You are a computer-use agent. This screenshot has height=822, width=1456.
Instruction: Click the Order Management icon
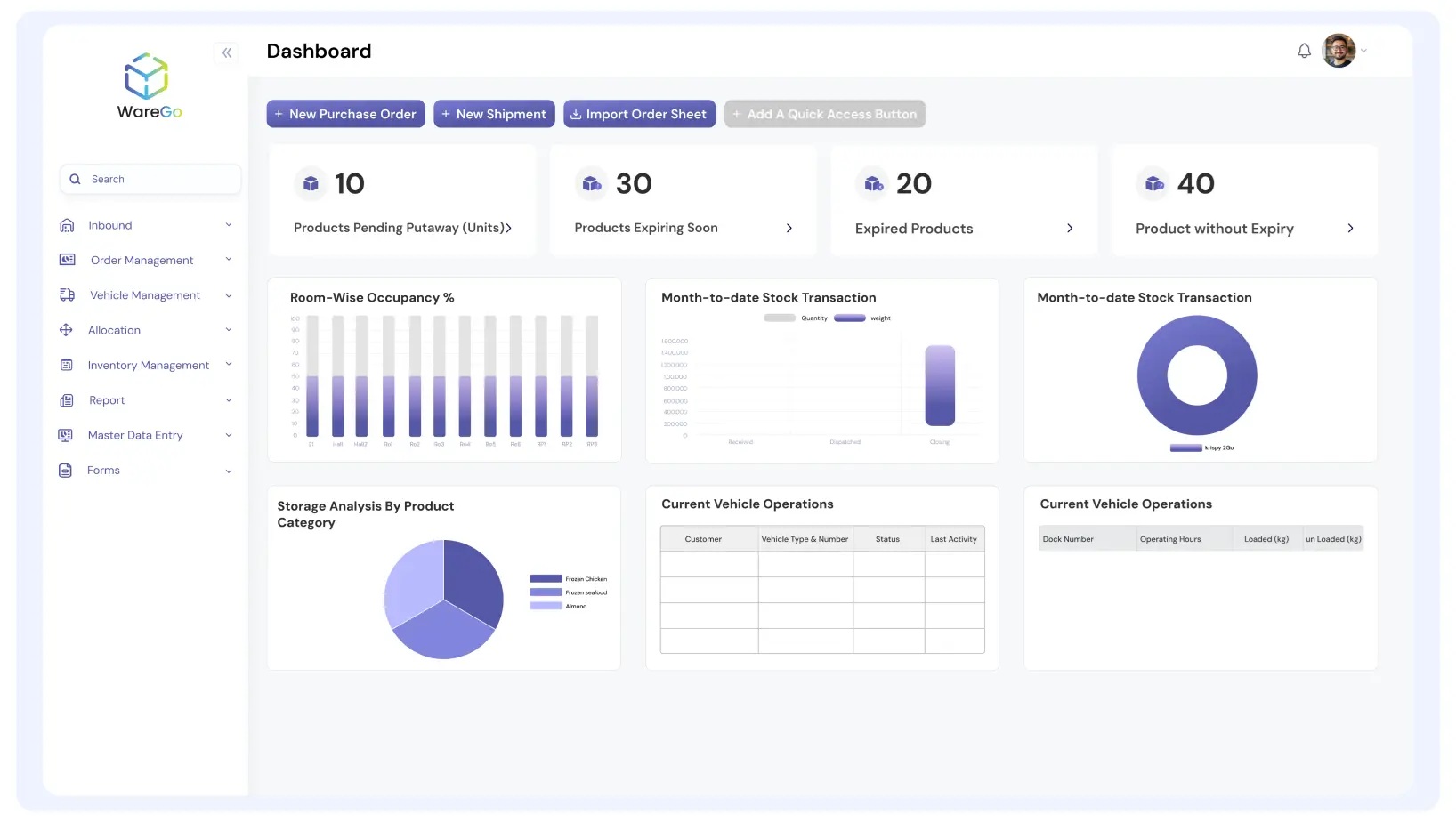point(67,260)
